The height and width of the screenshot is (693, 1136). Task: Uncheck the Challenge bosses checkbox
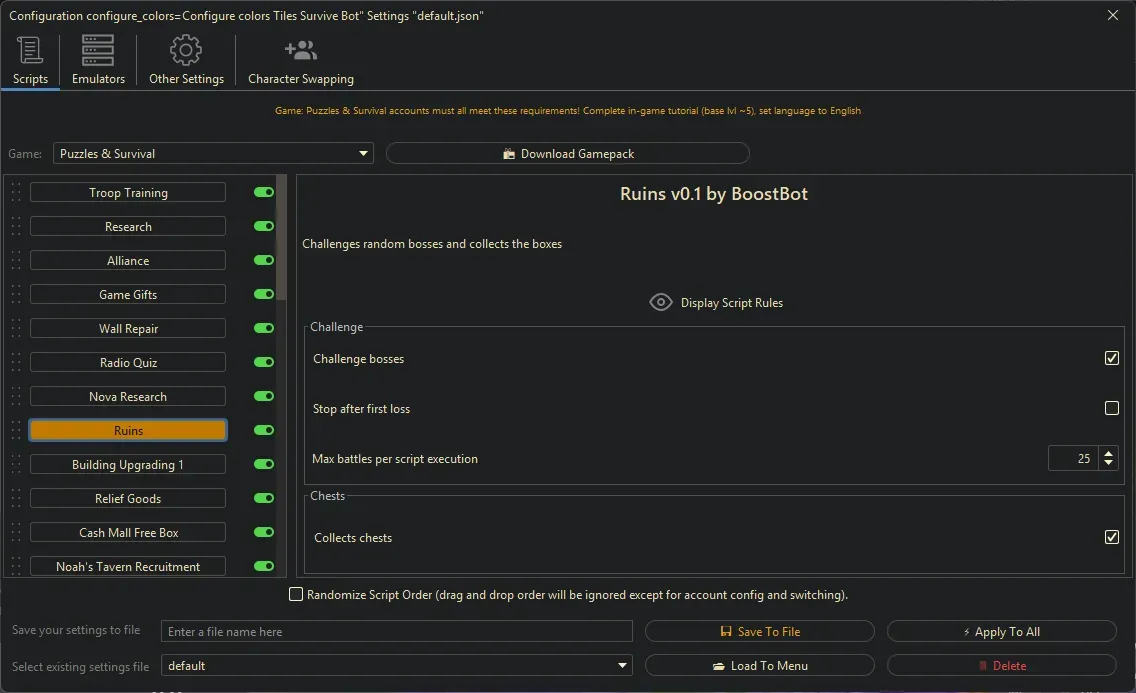(x=1111, y=358)
